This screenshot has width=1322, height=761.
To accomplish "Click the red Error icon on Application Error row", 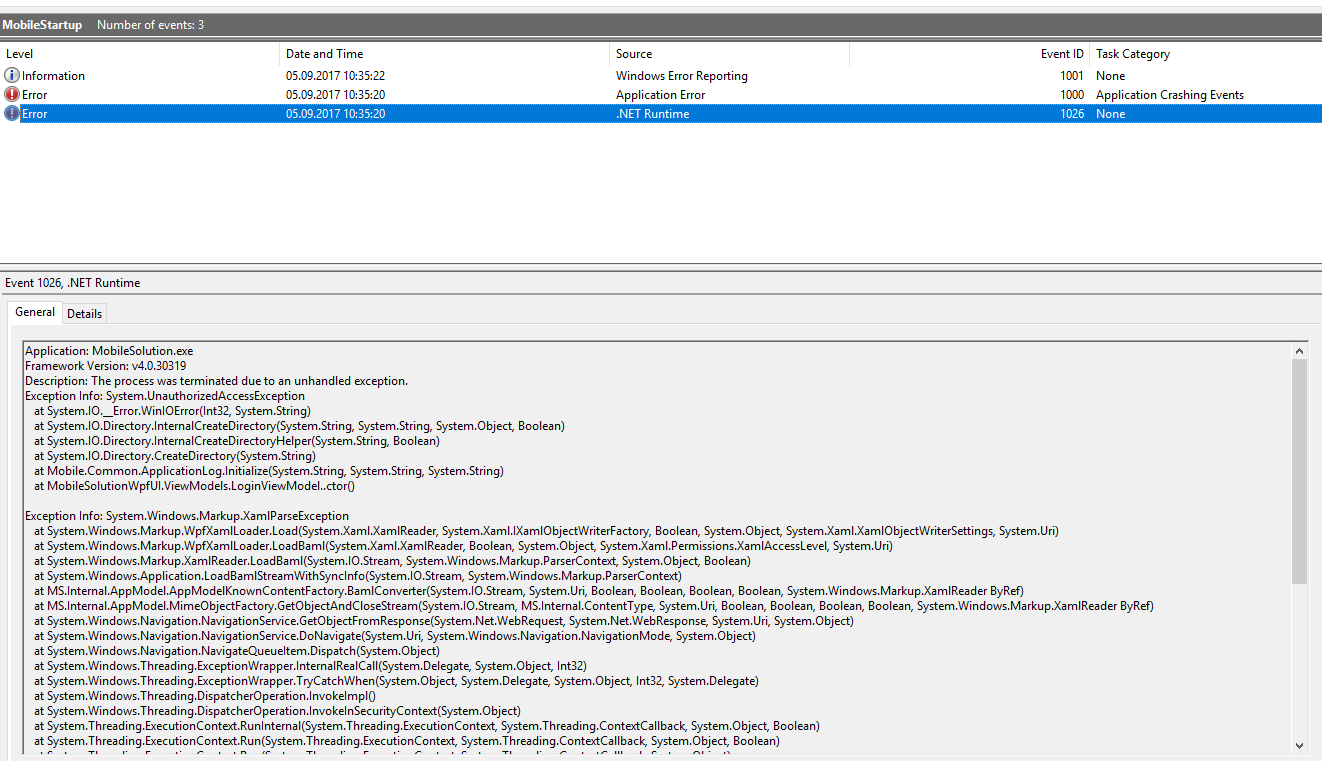I will [12, 94].
